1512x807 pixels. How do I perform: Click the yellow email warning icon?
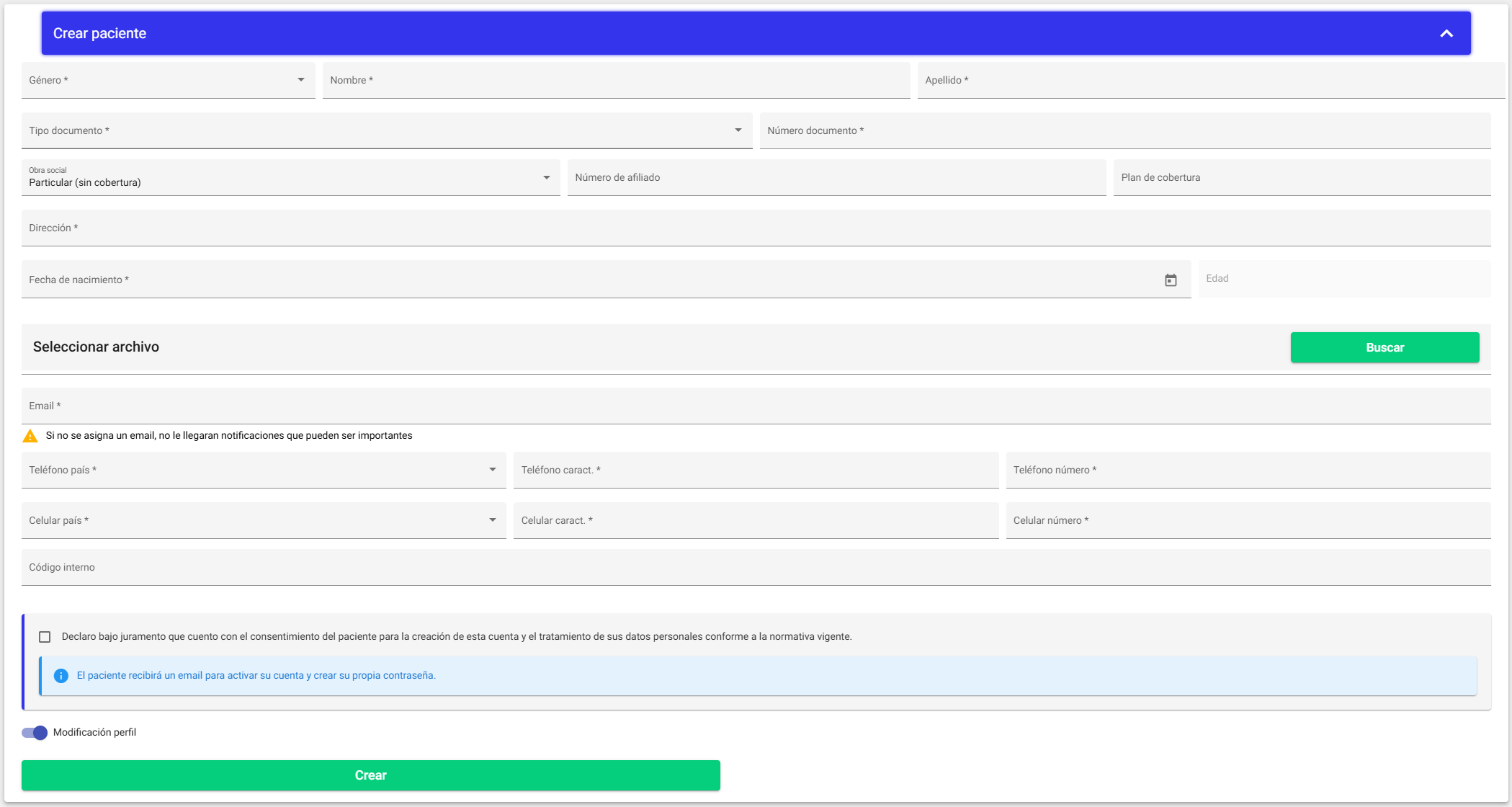[30, 436]
